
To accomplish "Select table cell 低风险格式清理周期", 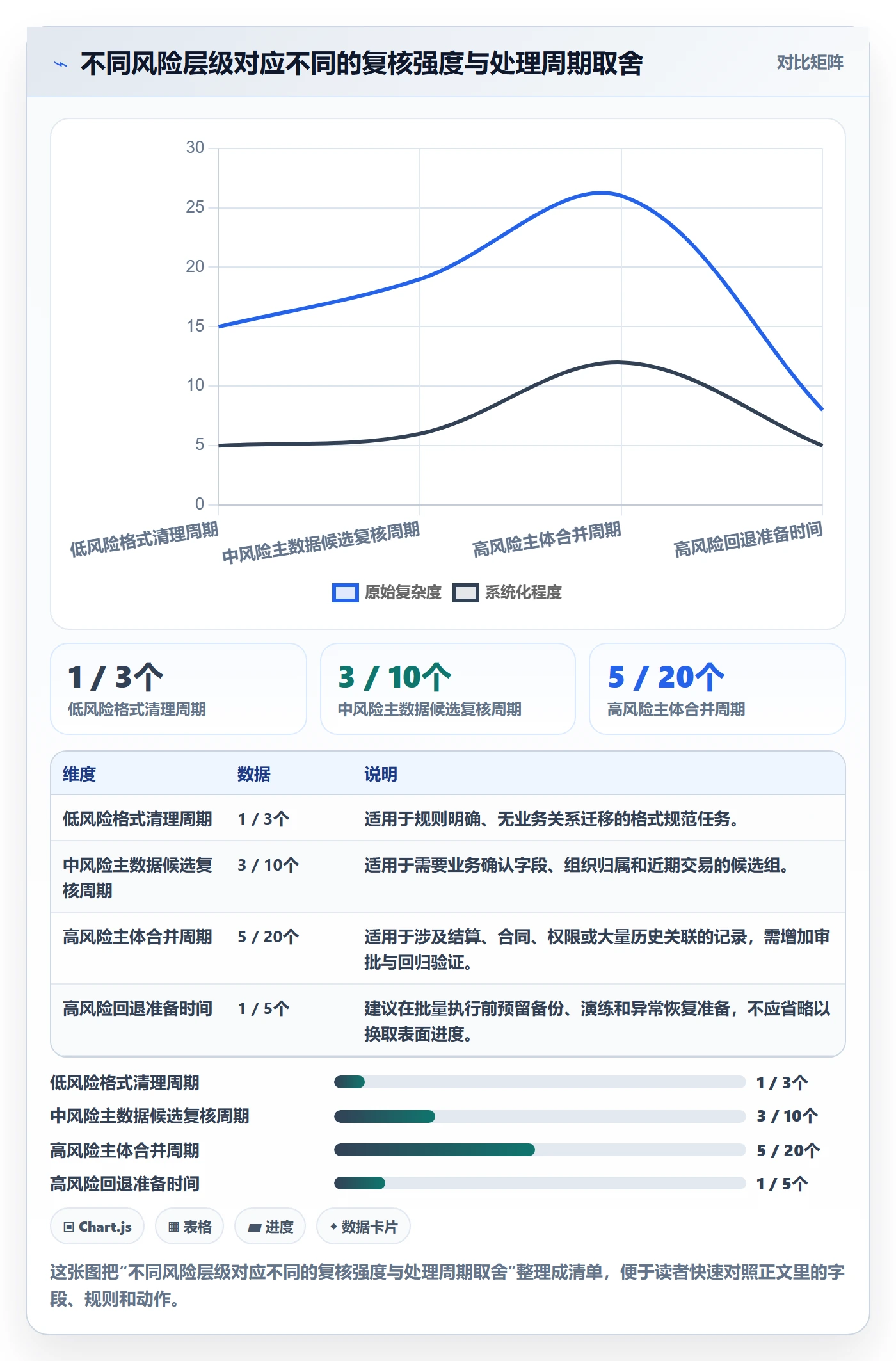I will [137, 819].
